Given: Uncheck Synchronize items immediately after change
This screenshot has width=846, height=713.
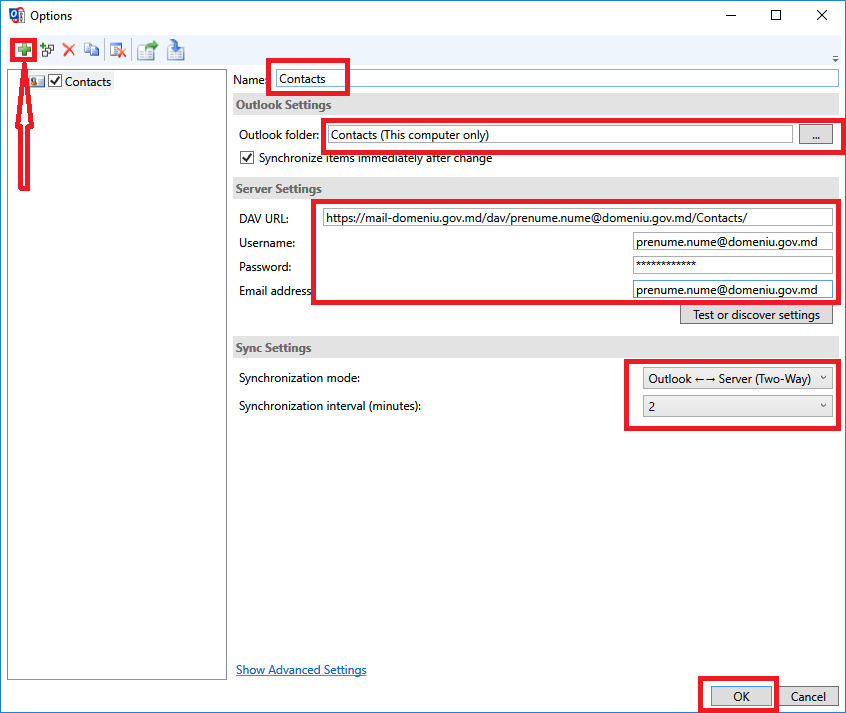Looking at the screenshot, I should click(247, 158).
